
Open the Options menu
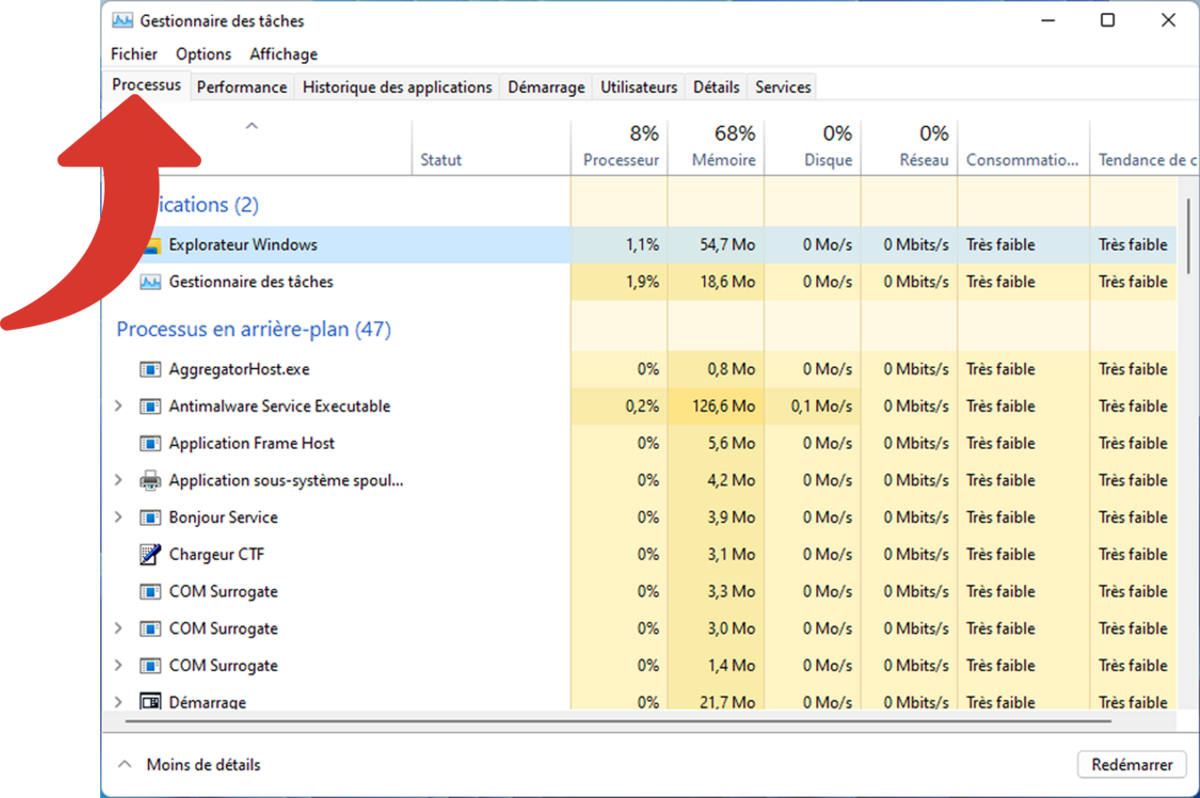coord(203,54)
